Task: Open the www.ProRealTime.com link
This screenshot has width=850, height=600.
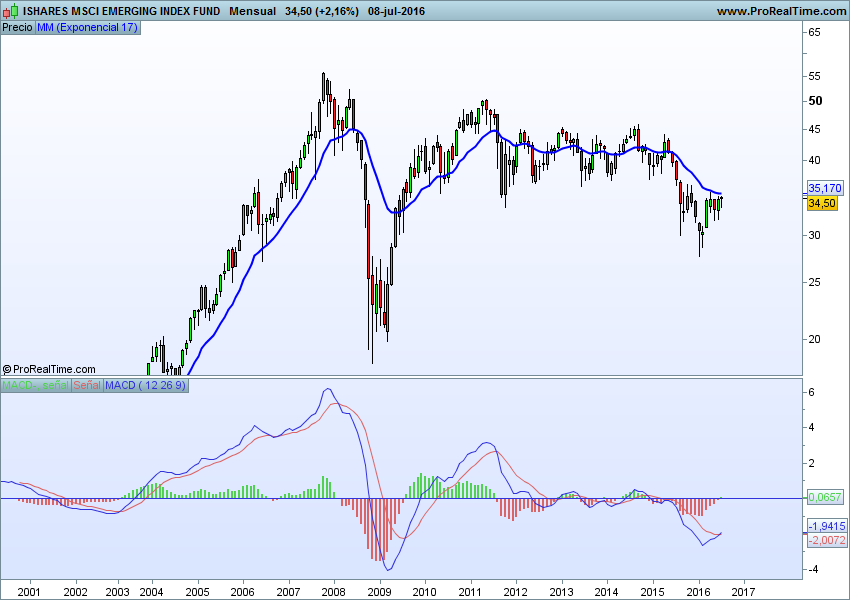Action: tap(782, 11)
